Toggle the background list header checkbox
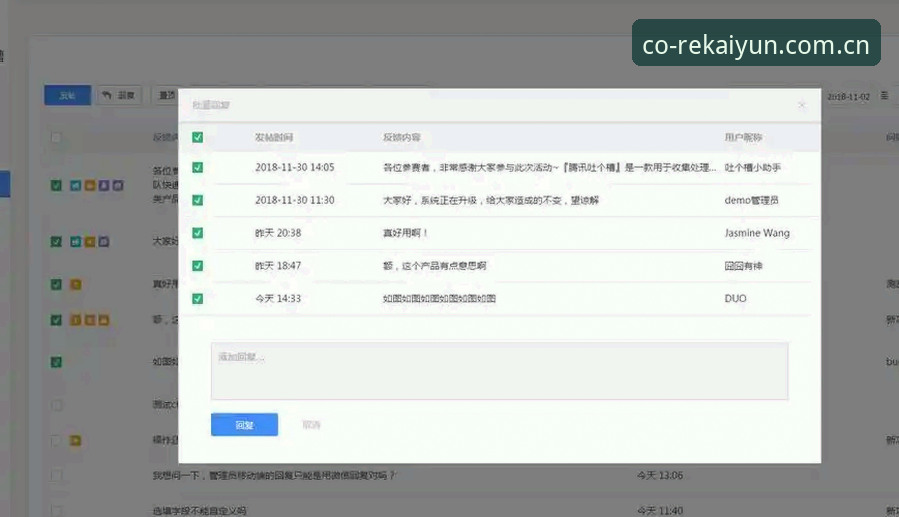The width and height of the screenshot is (899, 517). click(x=56, y=138)
